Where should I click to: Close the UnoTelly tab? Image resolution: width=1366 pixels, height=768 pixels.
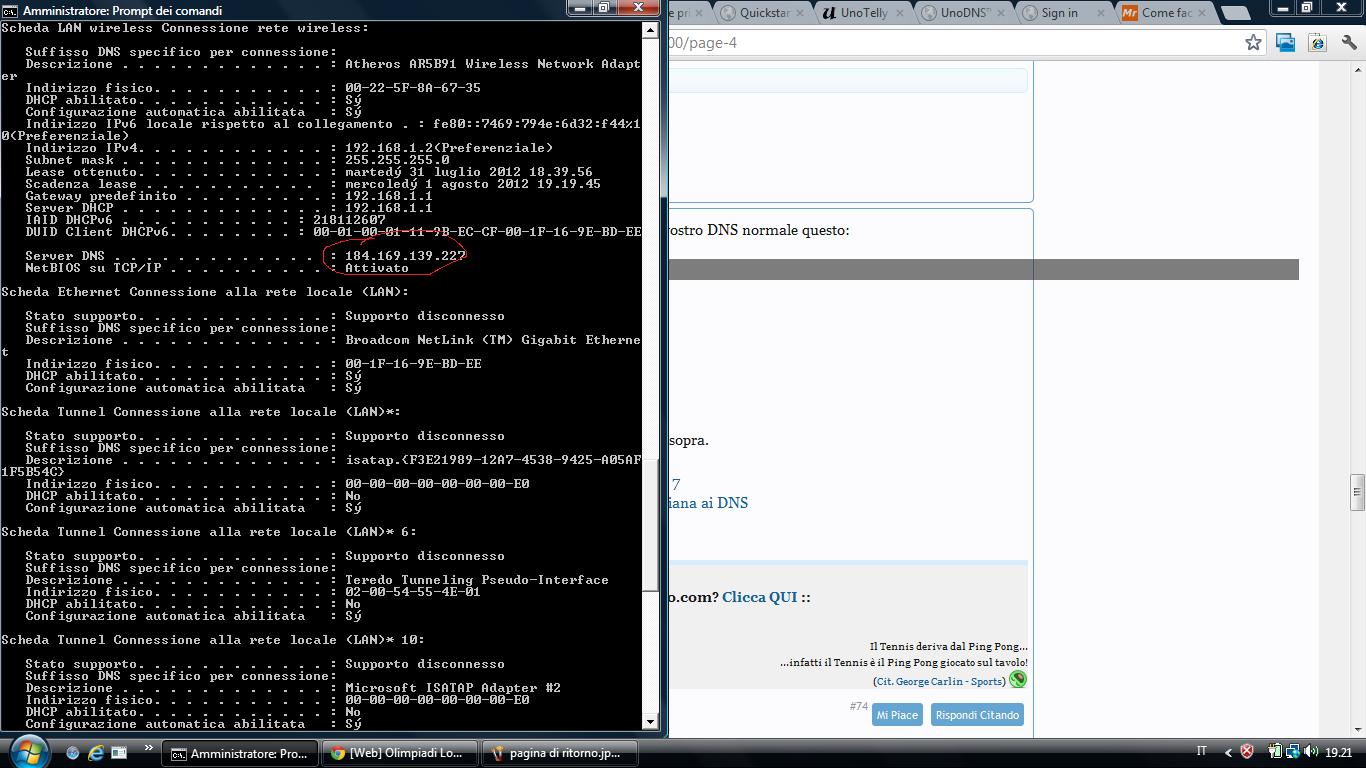point(899,13)
